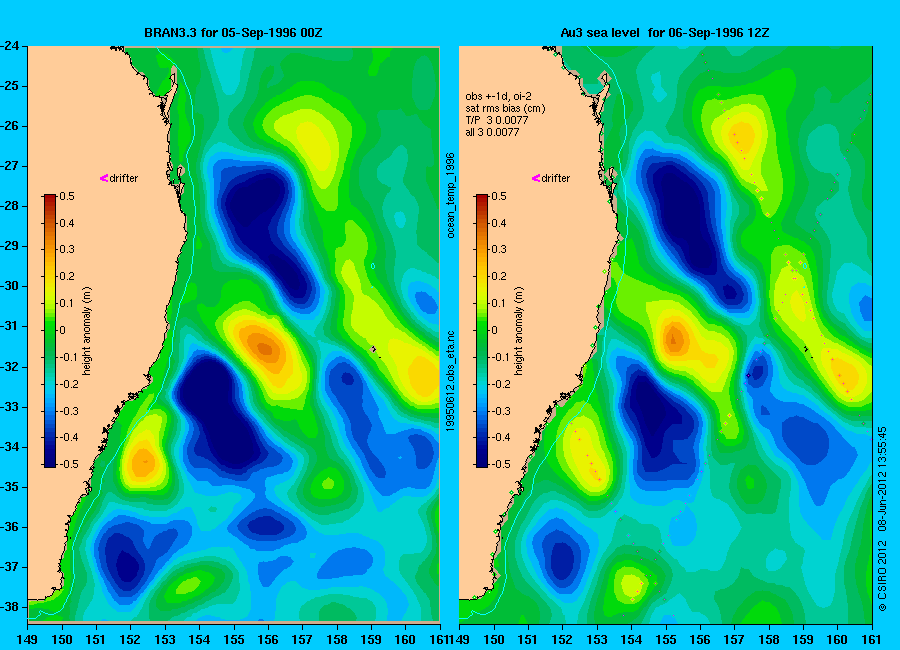This screenshot has height=650, width=900.
Task: Click the orange eddy peak in the Au3 map
Action: click(x=674, y=339)
